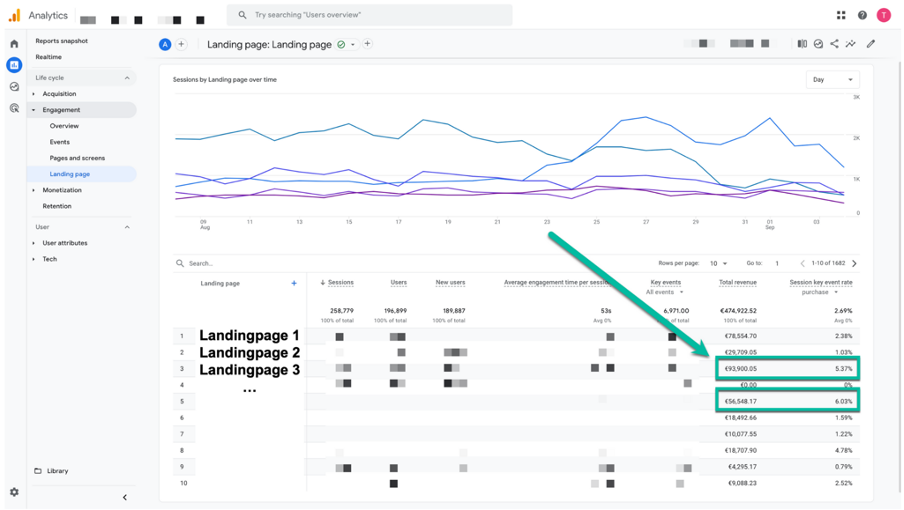Go to next page of table rows
The image size is (904, 510).
coord(854,263)
